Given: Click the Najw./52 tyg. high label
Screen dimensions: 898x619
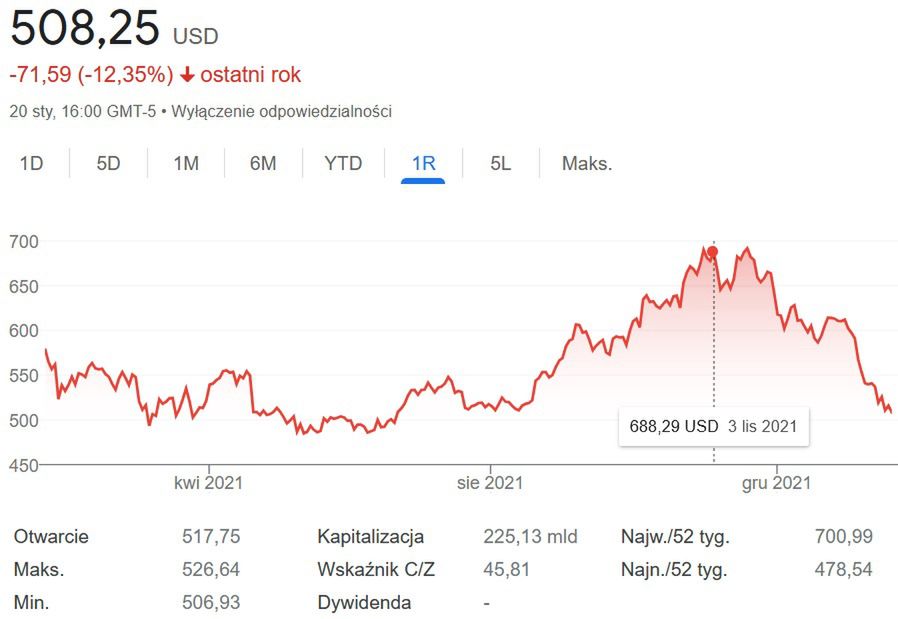Looking at the screenshot, I should [x=675, y=537].
